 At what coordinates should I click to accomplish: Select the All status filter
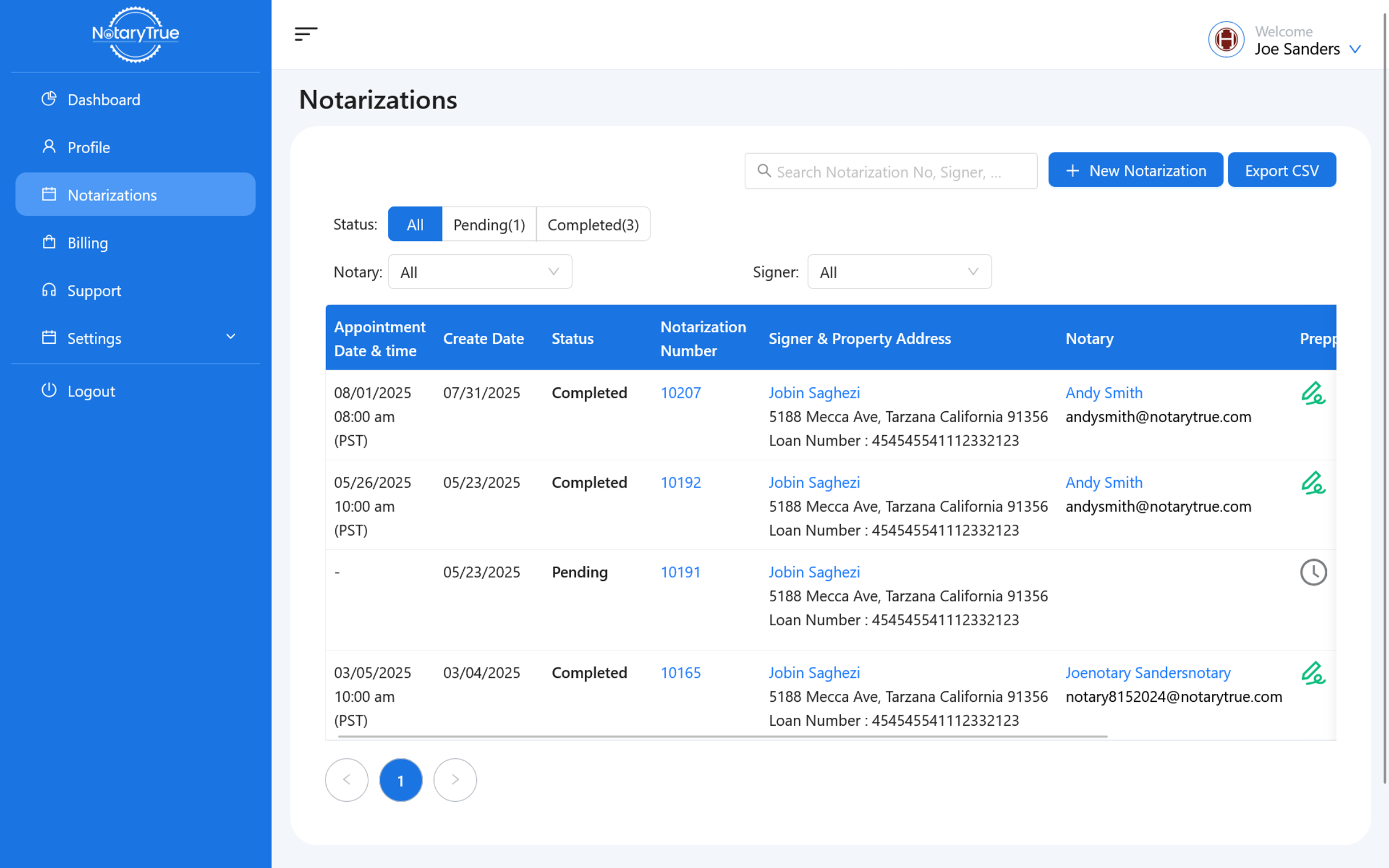(x=415, y=224)
